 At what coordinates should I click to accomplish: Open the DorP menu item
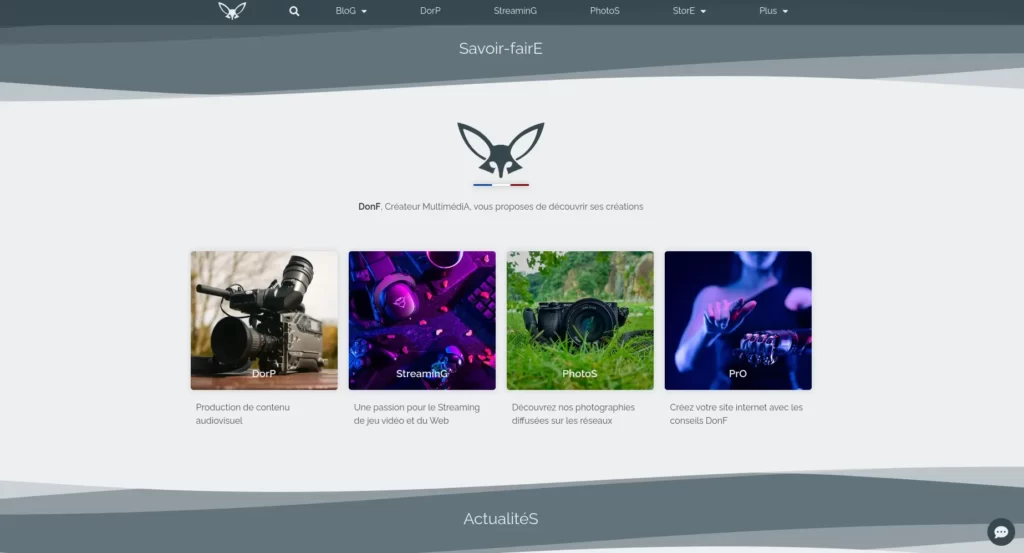[x=430, y=11]
